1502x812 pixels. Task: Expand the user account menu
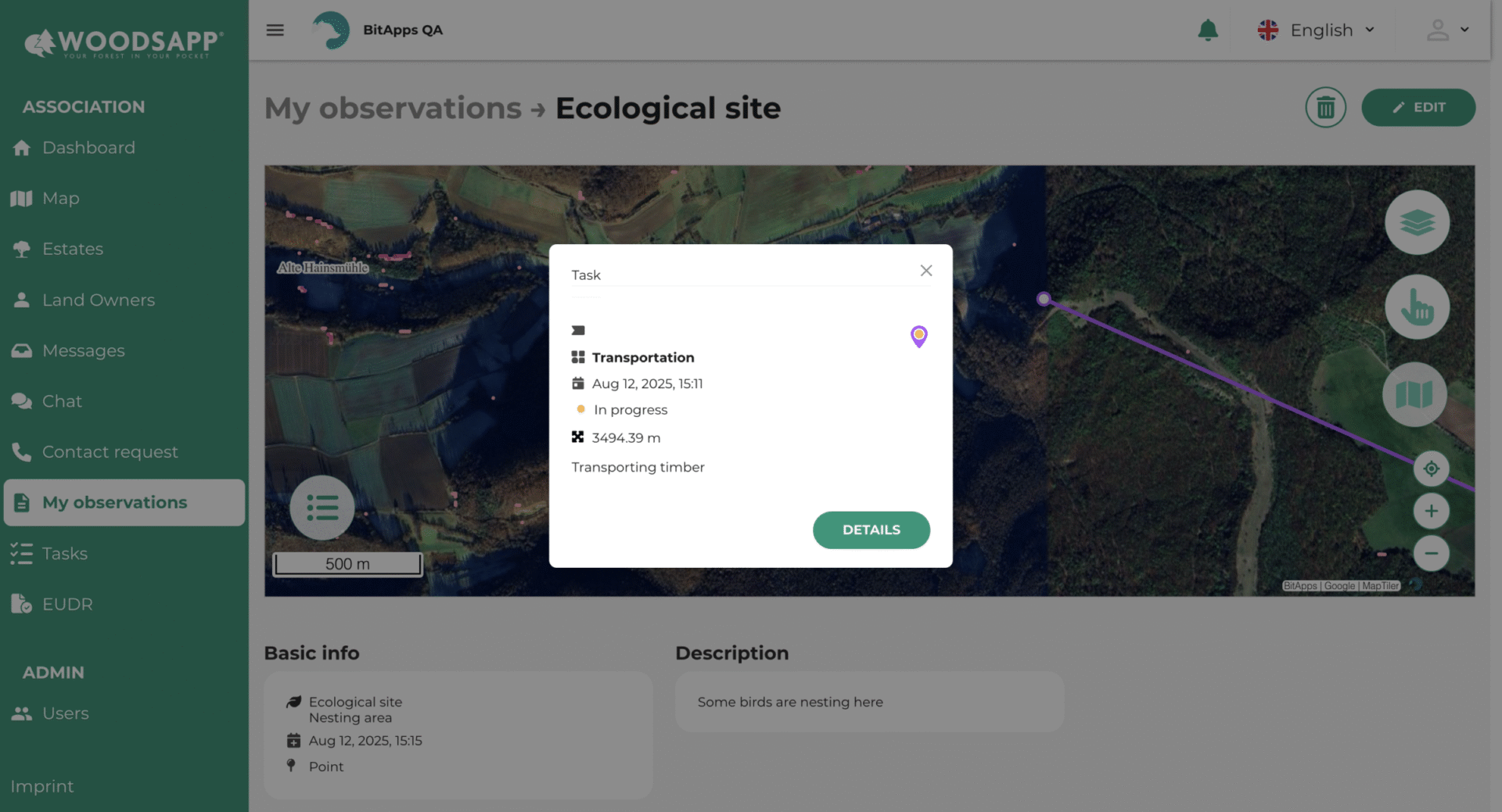[1447, 31]
